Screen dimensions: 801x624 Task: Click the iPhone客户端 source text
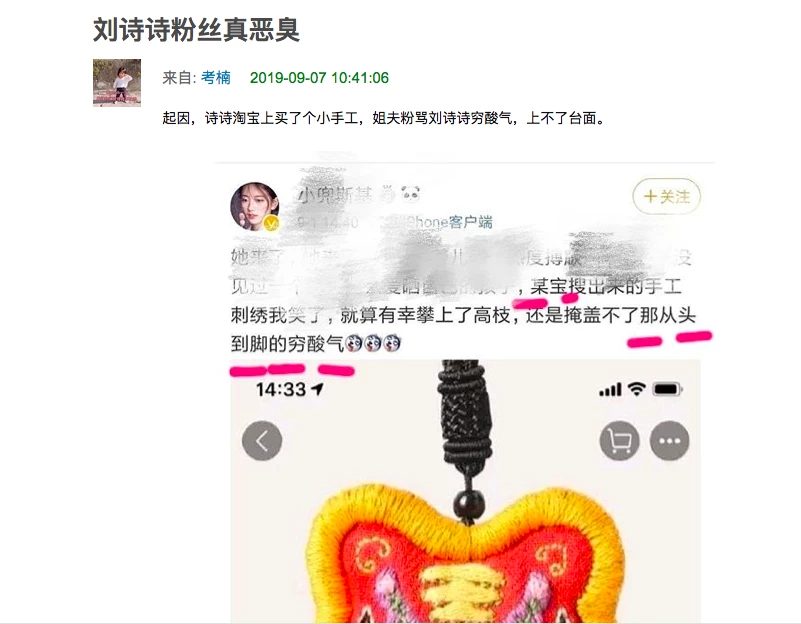pos(449,222)
